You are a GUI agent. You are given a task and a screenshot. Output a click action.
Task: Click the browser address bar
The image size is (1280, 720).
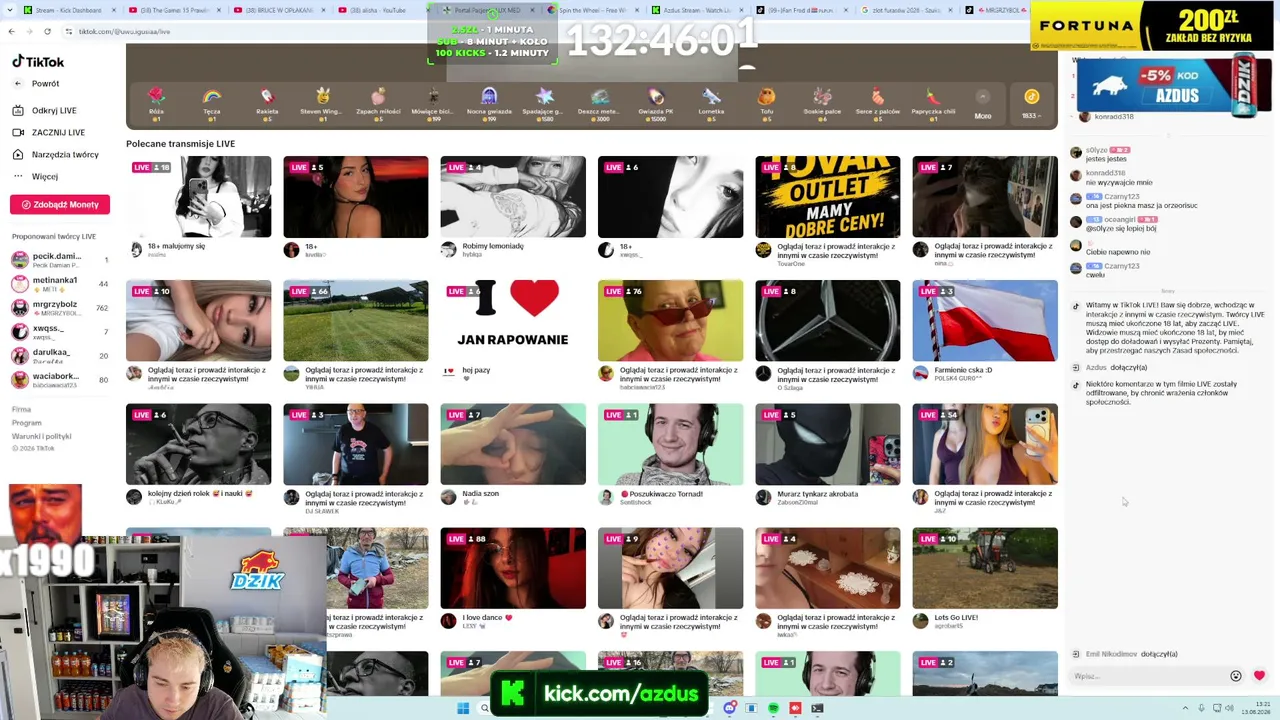[240, 32]
